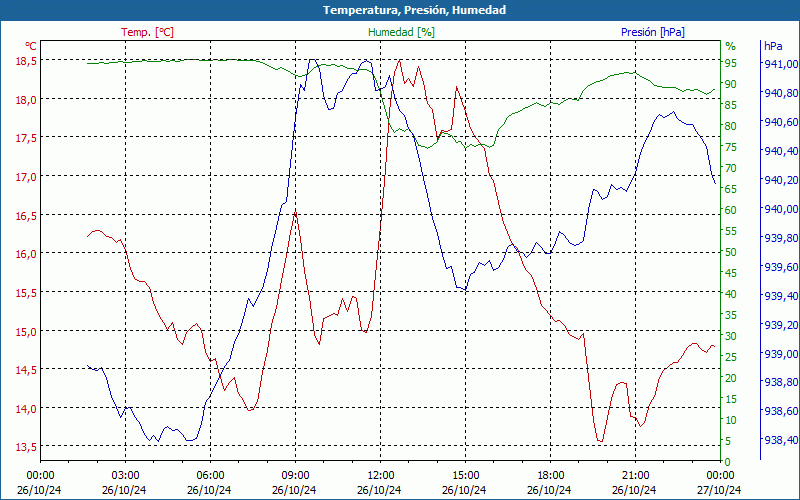800x500 pixels.
Task: Click the green '%' axis unit label
Action: 731,46
